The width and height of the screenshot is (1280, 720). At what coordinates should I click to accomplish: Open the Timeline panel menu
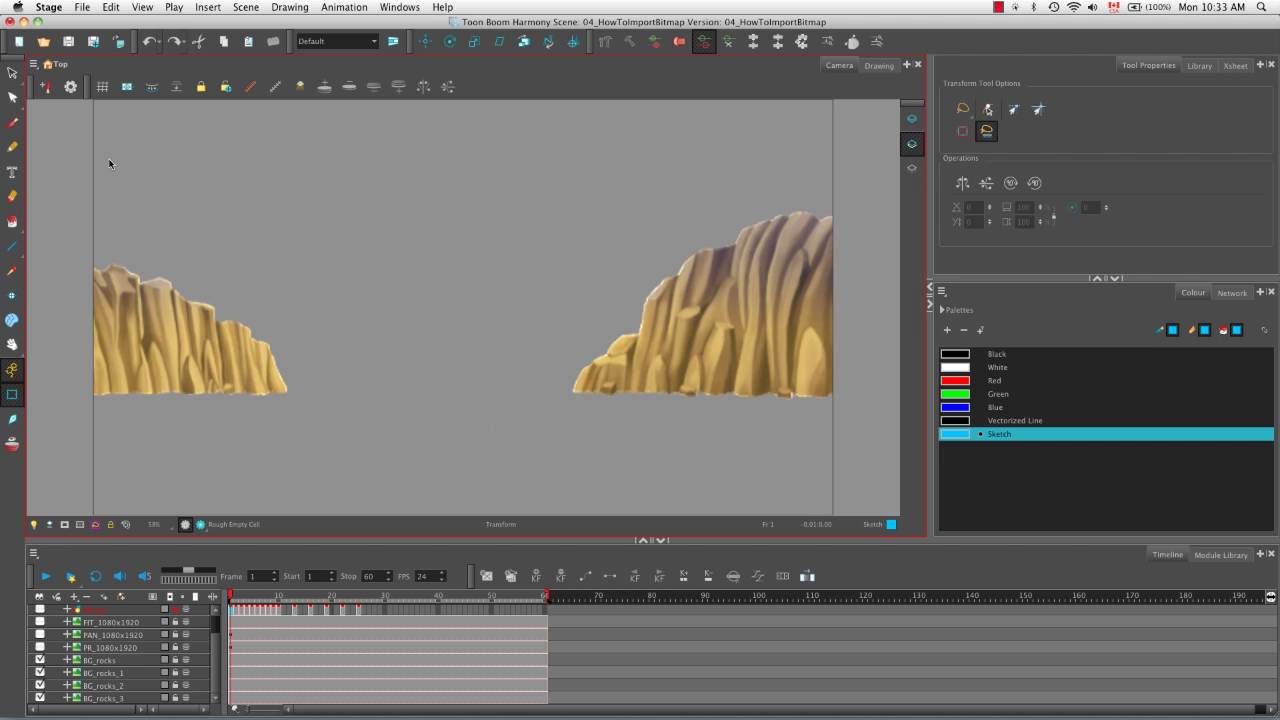[33, 553]
